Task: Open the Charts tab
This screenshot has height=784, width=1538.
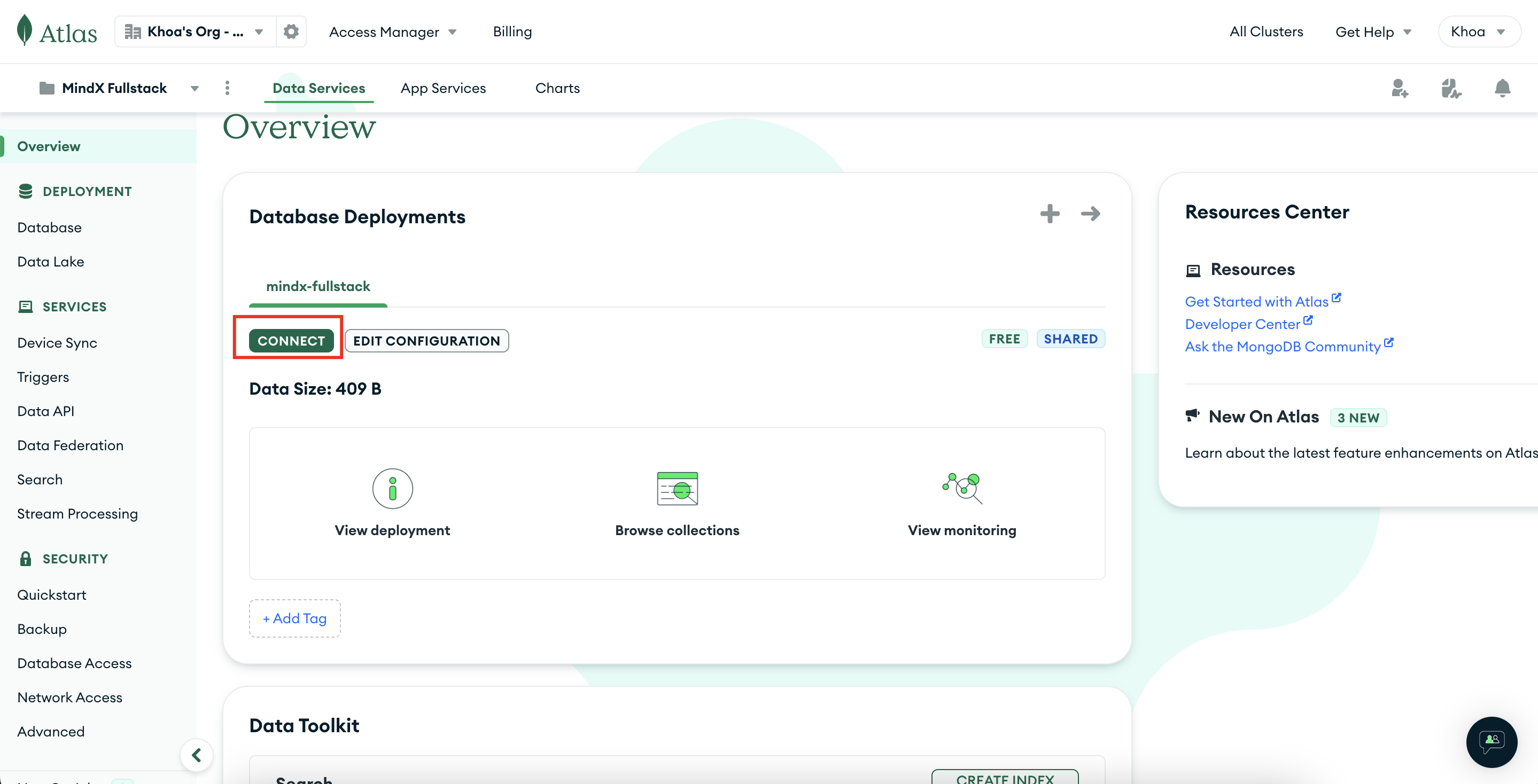Action: (x=557, y=88)
